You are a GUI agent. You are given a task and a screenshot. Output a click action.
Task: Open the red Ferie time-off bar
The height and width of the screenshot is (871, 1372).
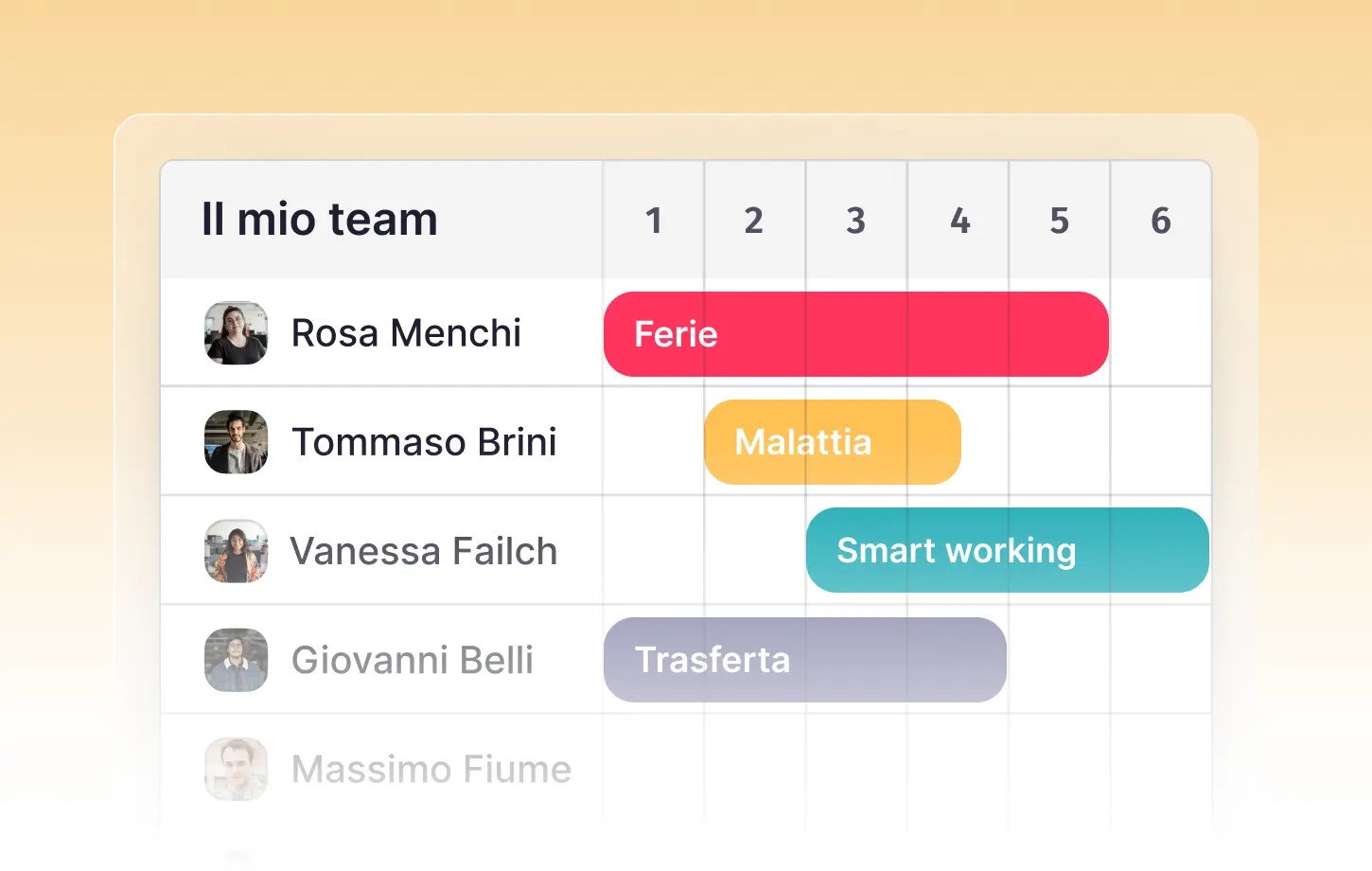click(x=855, y=334)
